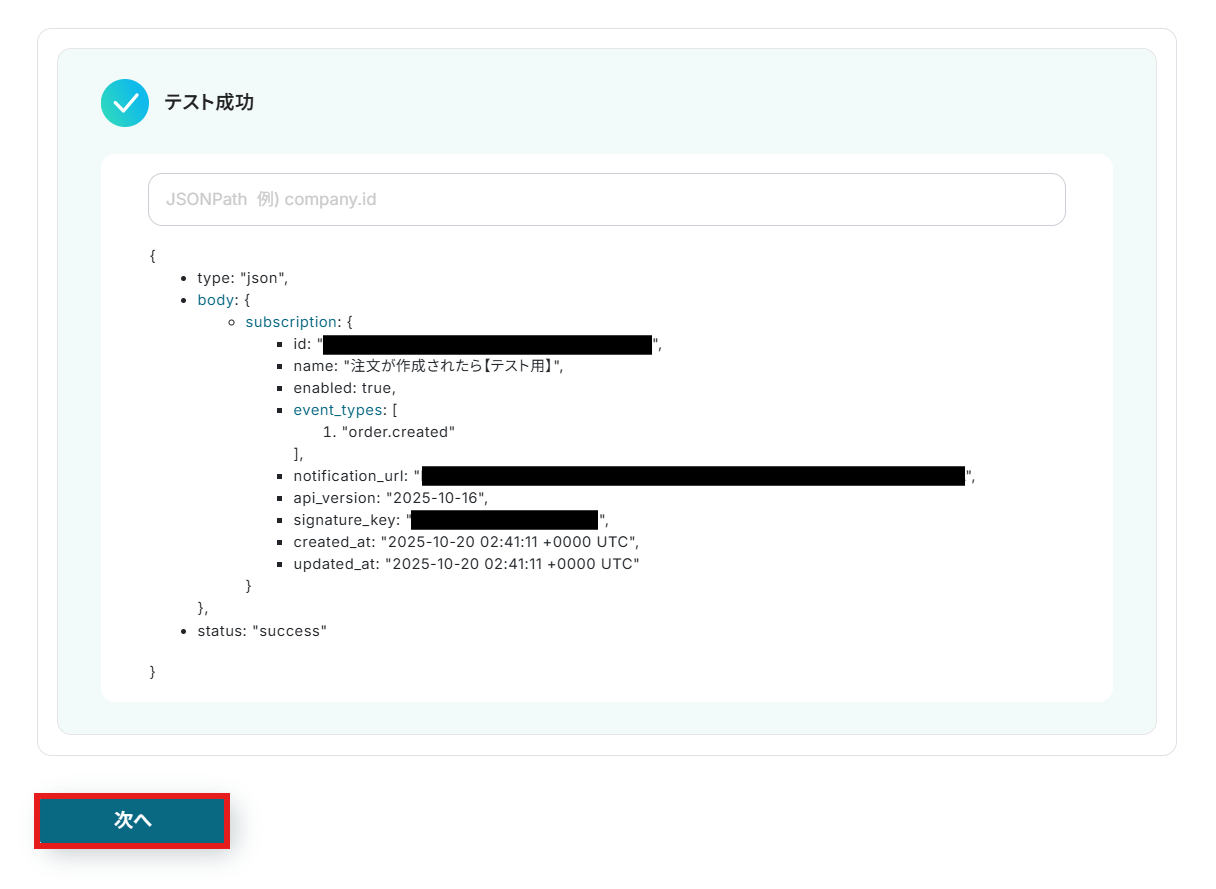Click the teal checkmark success icon
1216x889 pixels.
click(x=125, y=103)
